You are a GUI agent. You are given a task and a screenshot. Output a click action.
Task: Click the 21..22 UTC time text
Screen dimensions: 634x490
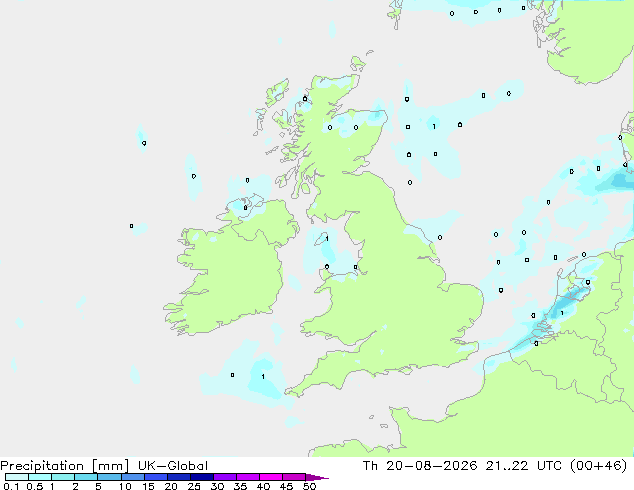pyautogui.click(x=523, y=466)
